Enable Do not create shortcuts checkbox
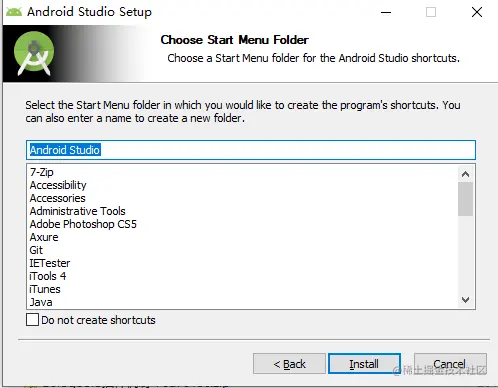The width and height of the screenshot is (498, 388). pos(32,320)
